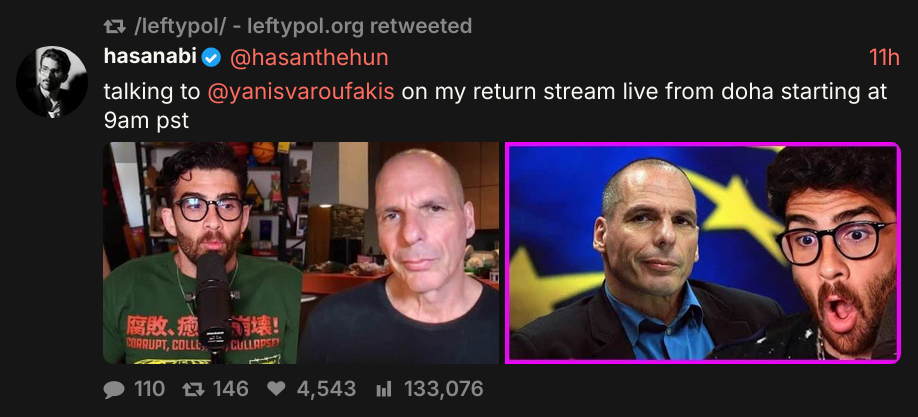918x417 pixels.
Task: Open the @hasanthehun handle link
Action: coord(309,57)
